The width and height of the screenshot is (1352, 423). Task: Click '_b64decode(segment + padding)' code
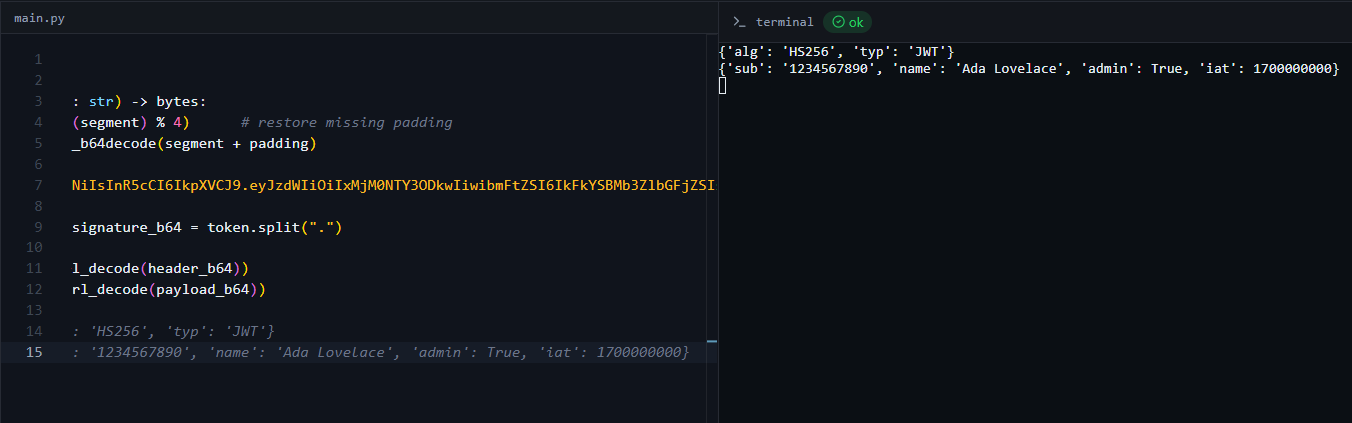(194, 143)
